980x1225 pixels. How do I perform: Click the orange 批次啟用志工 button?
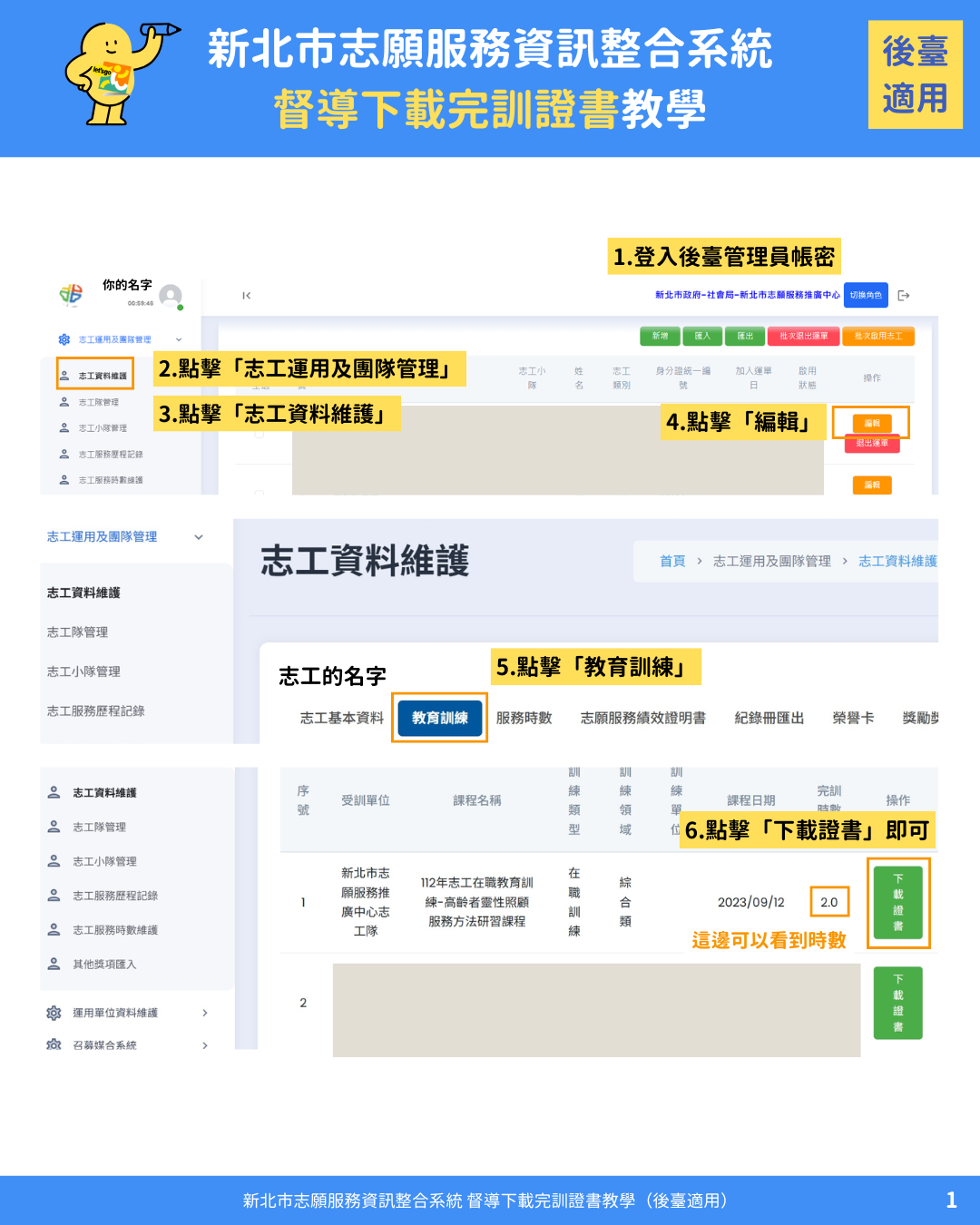click(x=878, y=336)
